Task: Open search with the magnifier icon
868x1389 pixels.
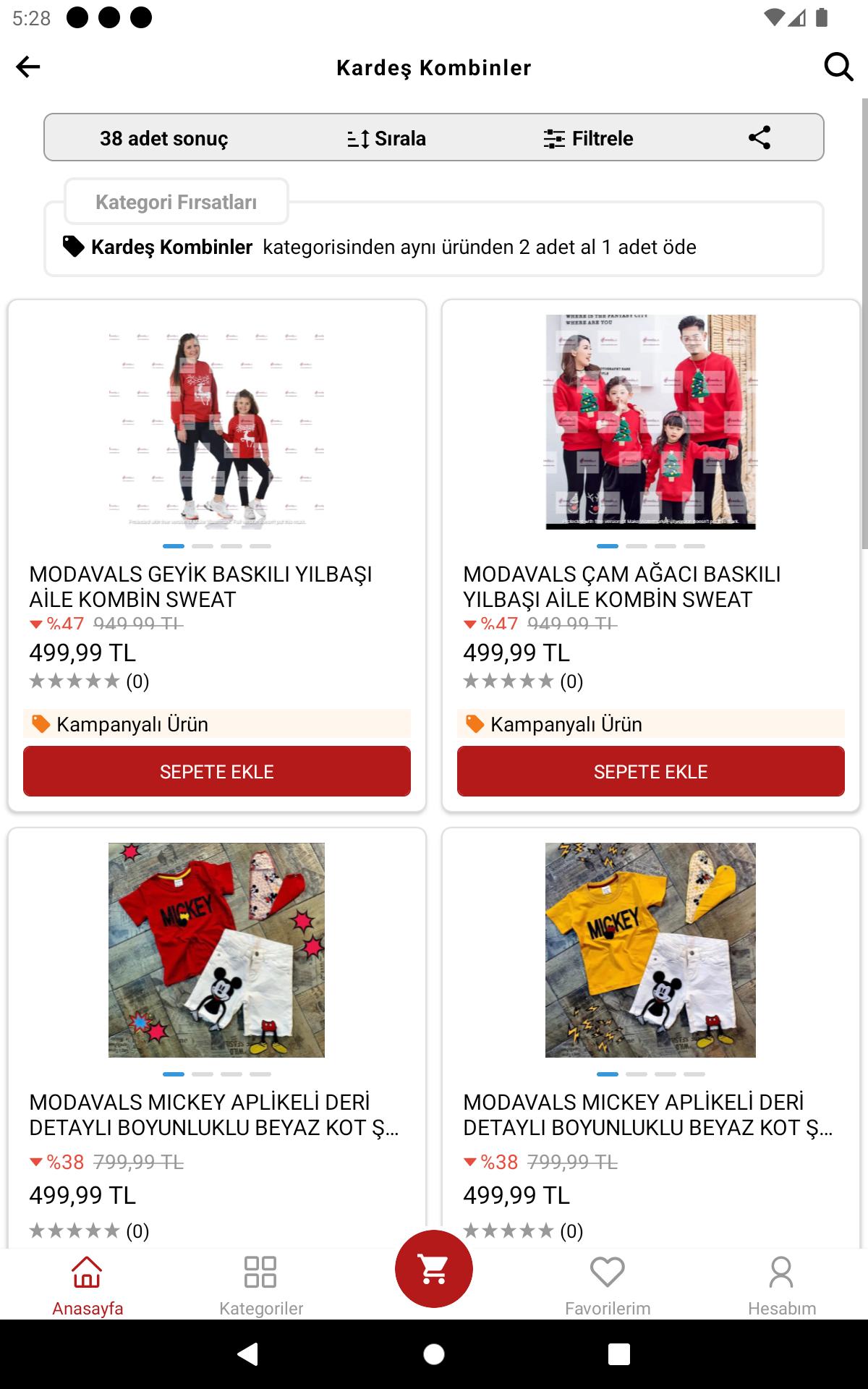Action: [838, 67]
